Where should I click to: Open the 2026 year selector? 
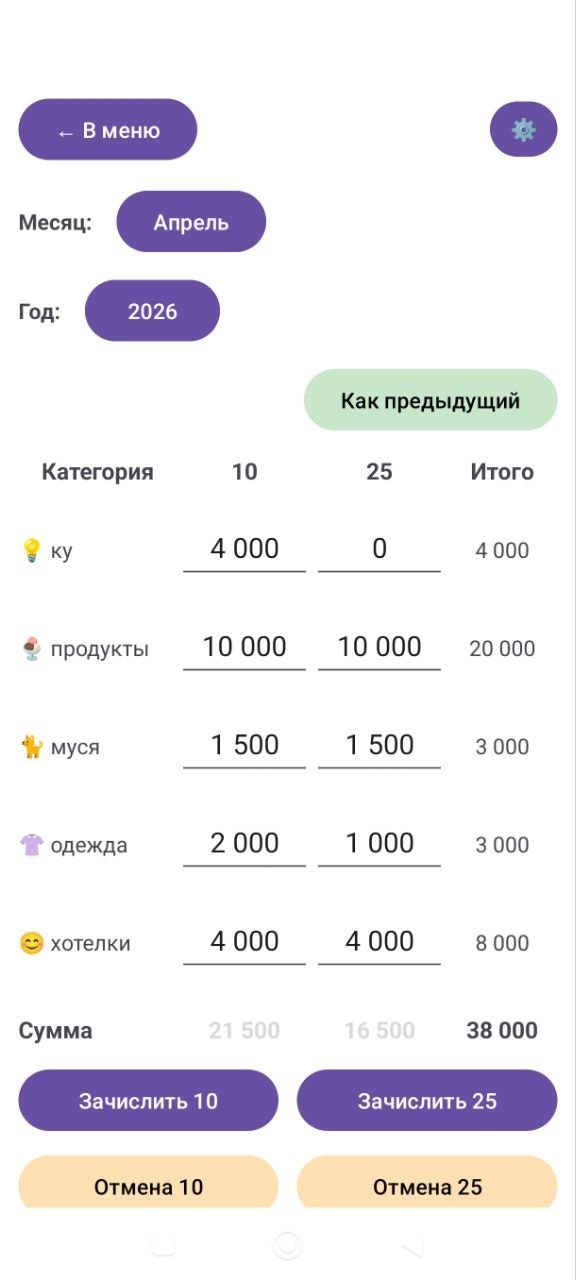pos(152,310)
